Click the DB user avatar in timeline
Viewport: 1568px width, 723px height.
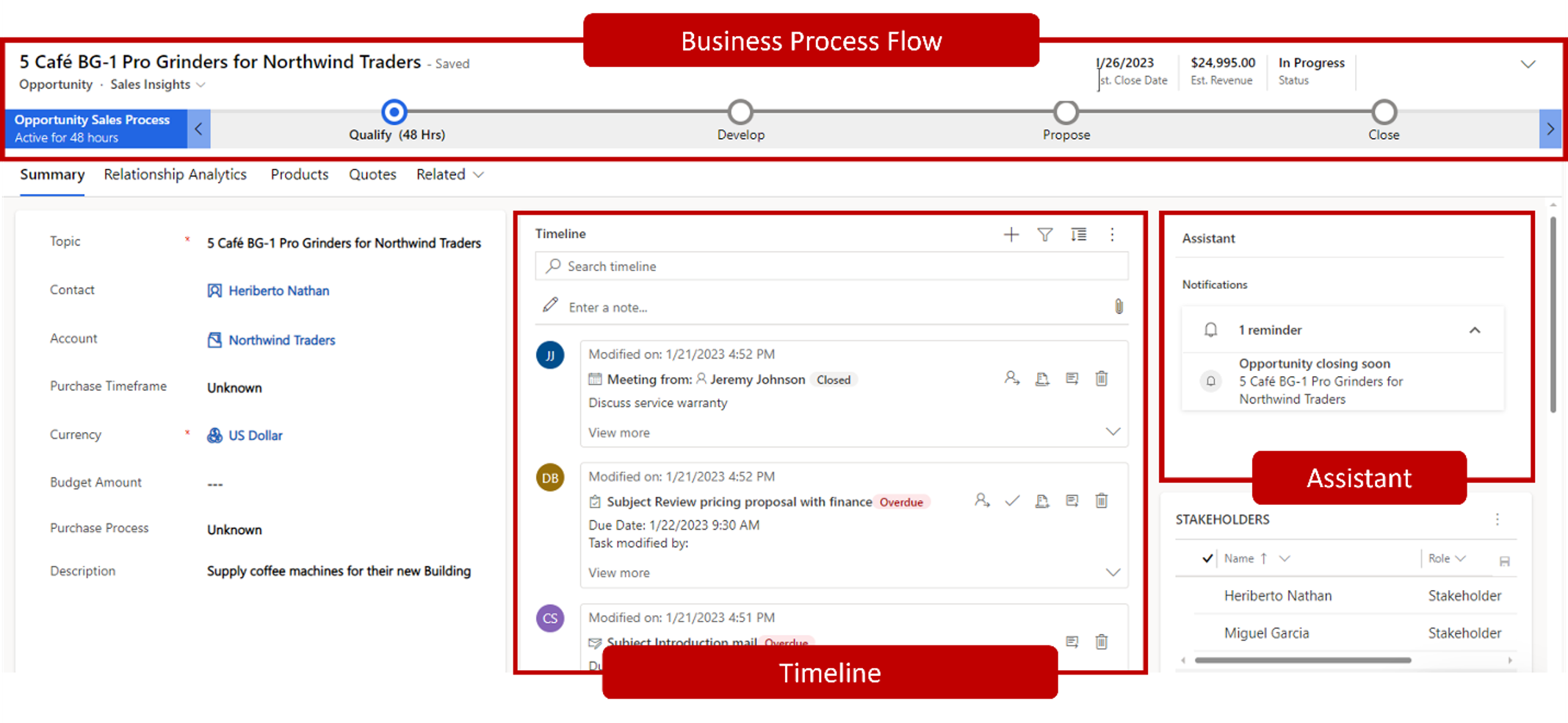550,478
